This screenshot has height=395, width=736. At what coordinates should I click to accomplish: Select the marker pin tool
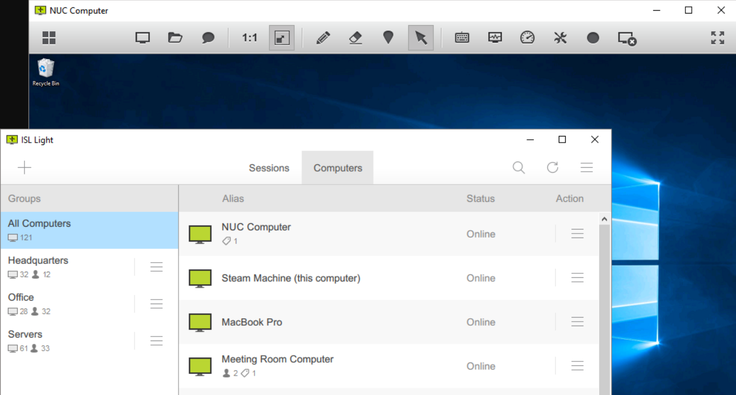(x=388, y=38)
